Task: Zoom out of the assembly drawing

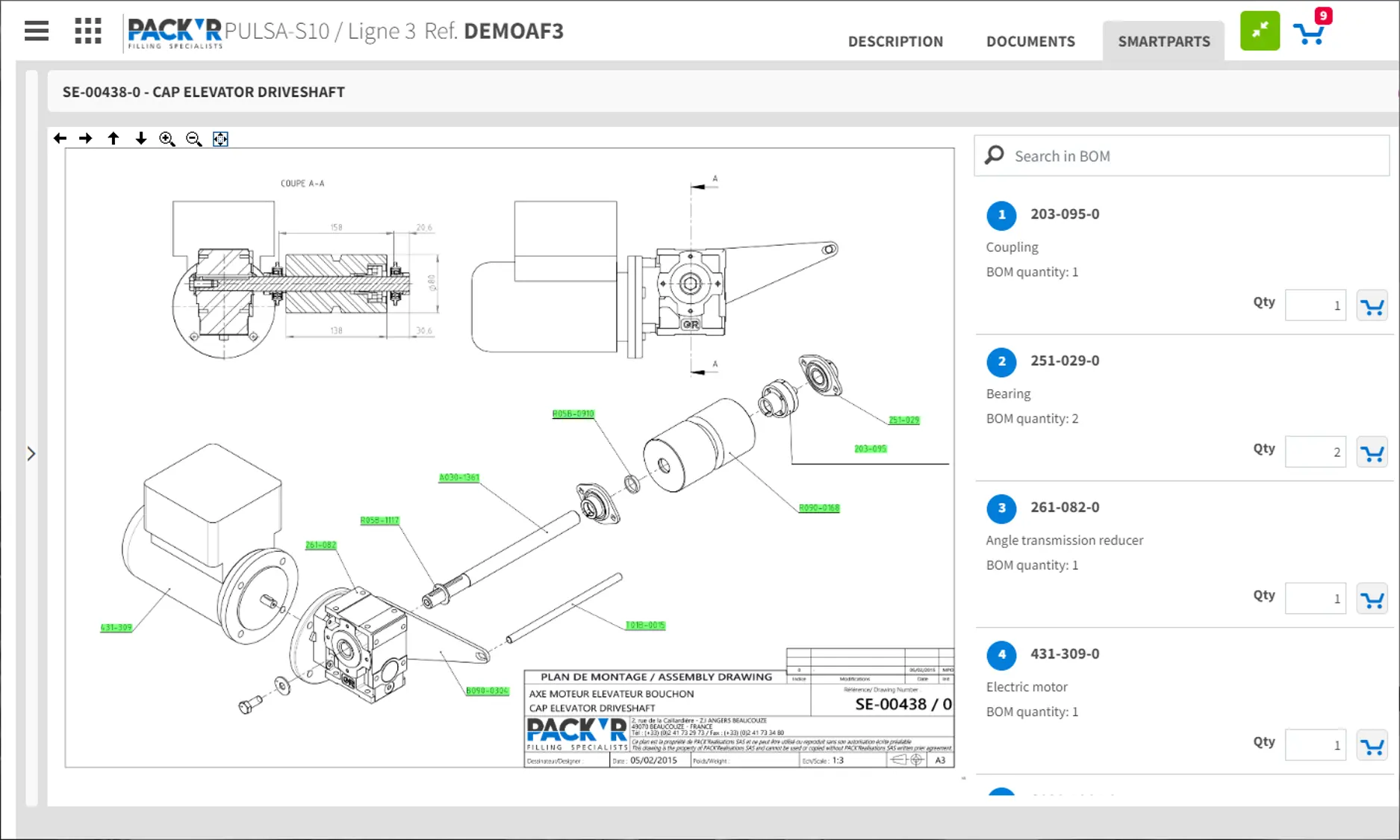Action: [194, 139]
